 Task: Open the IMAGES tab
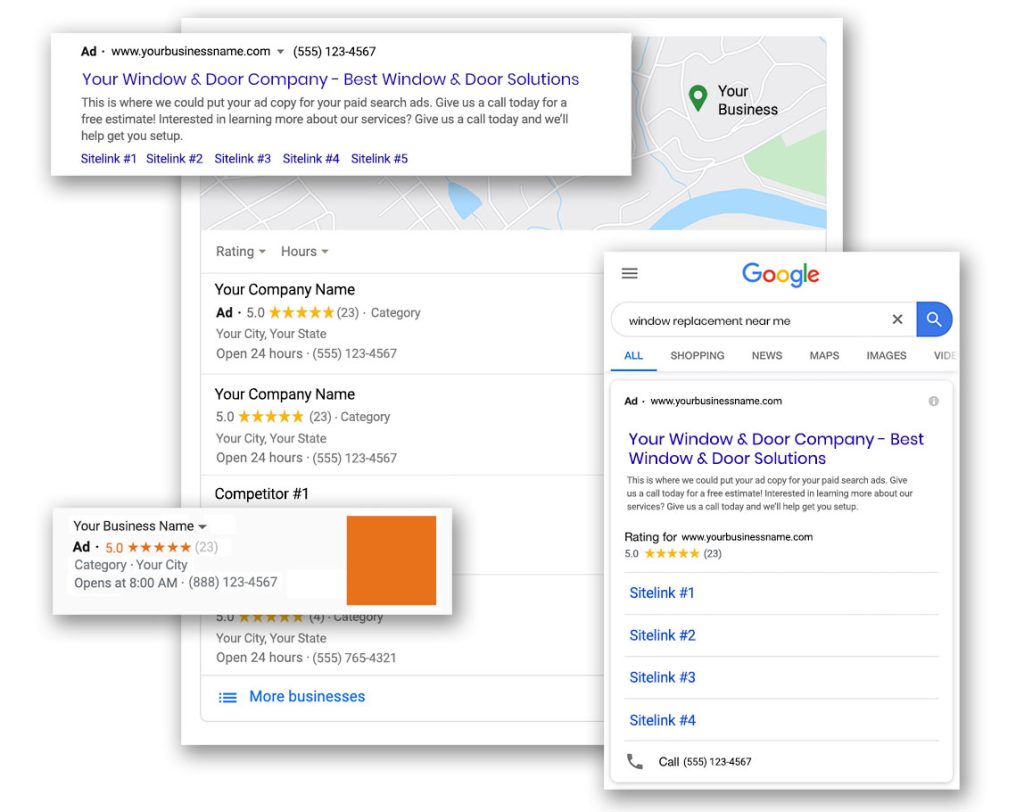coord(886,355)
